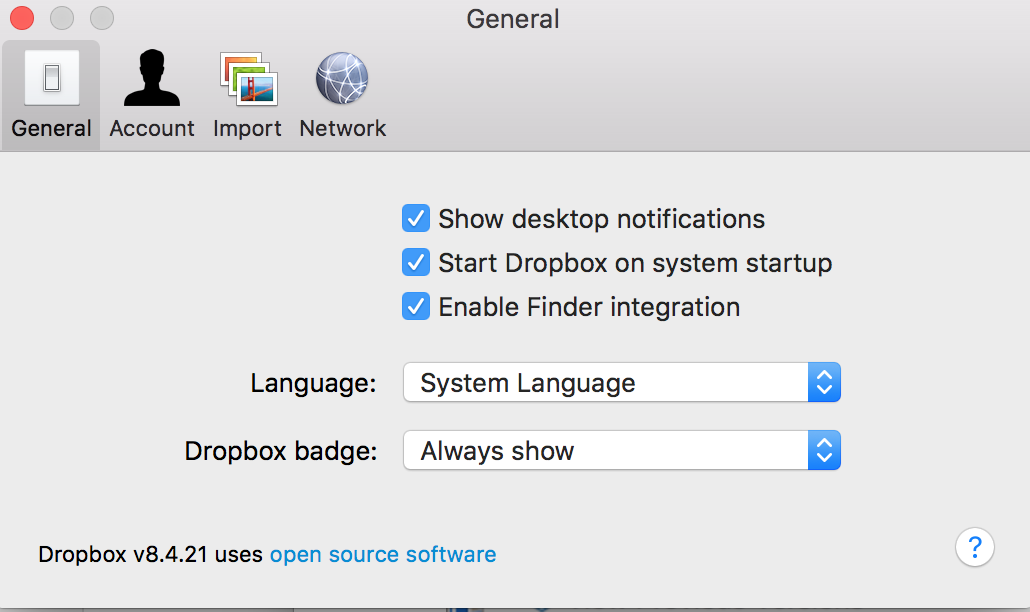Uncheck Start Dropbox on system startup
1030x612 pixels.
[416, 263]
